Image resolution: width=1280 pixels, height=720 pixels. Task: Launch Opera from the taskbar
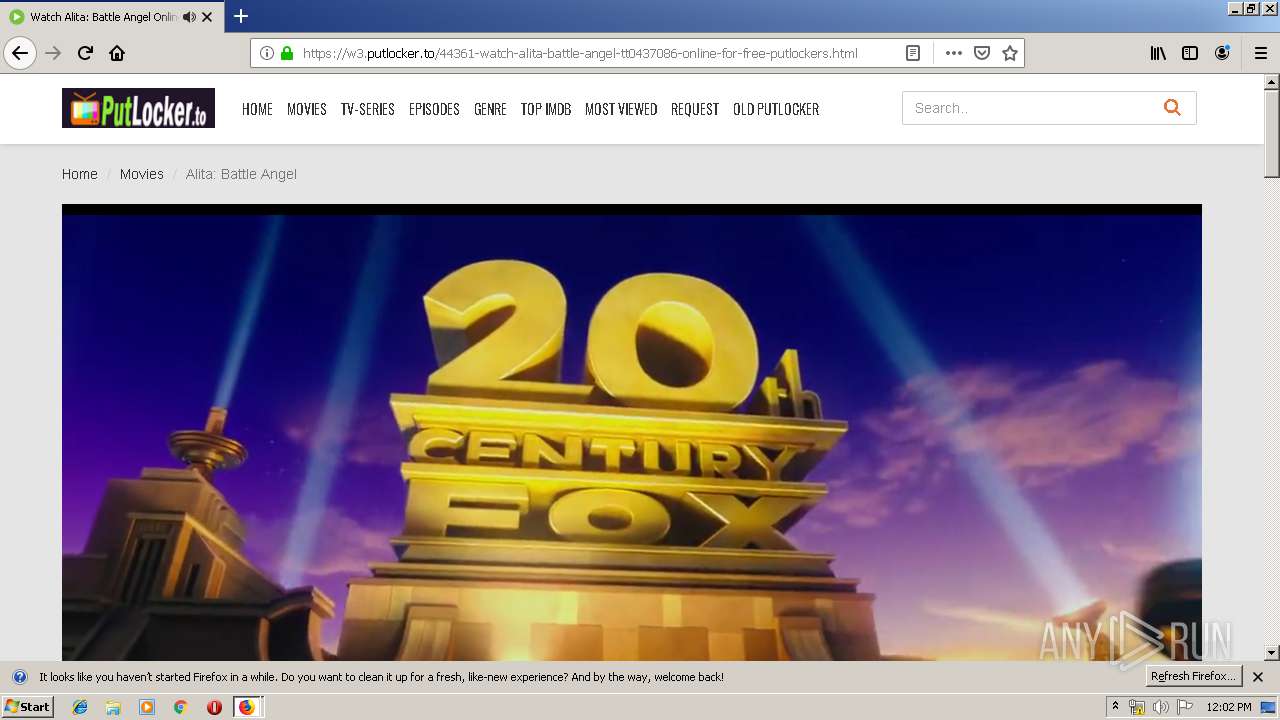pyautogui.click(x=214, y=707)
